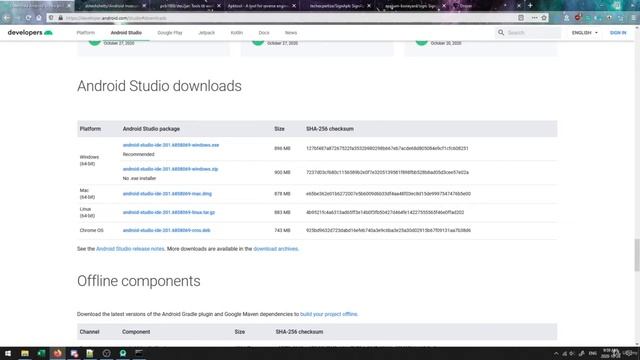Select the Android Studio nav tab
Screen dimensions: 640x360
point(126,33)
